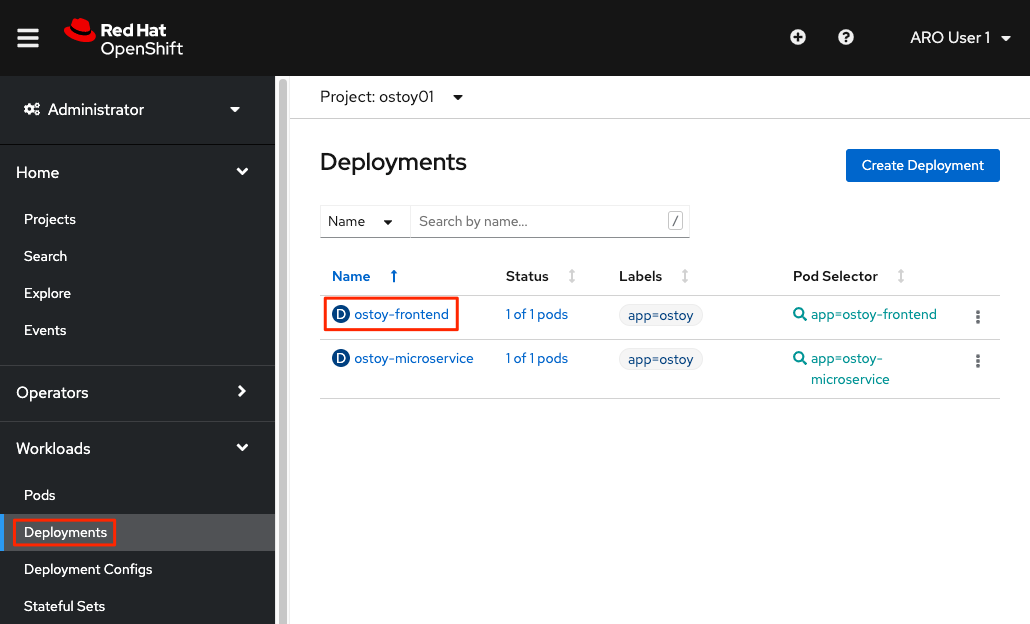Collapse the Workloads navigation section
This screenshot has width=1030, height=624.
pos(137,448)
